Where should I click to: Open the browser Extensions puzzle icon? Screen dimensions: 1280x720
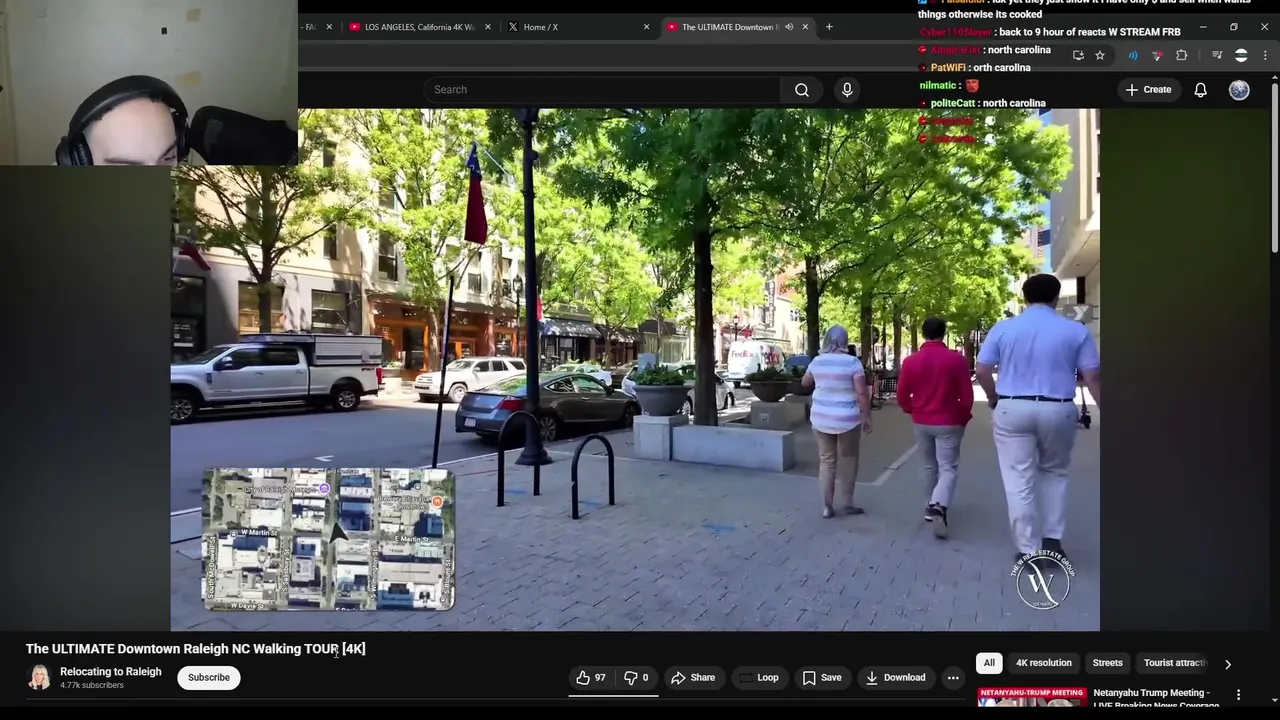[x=1181, y=55]
